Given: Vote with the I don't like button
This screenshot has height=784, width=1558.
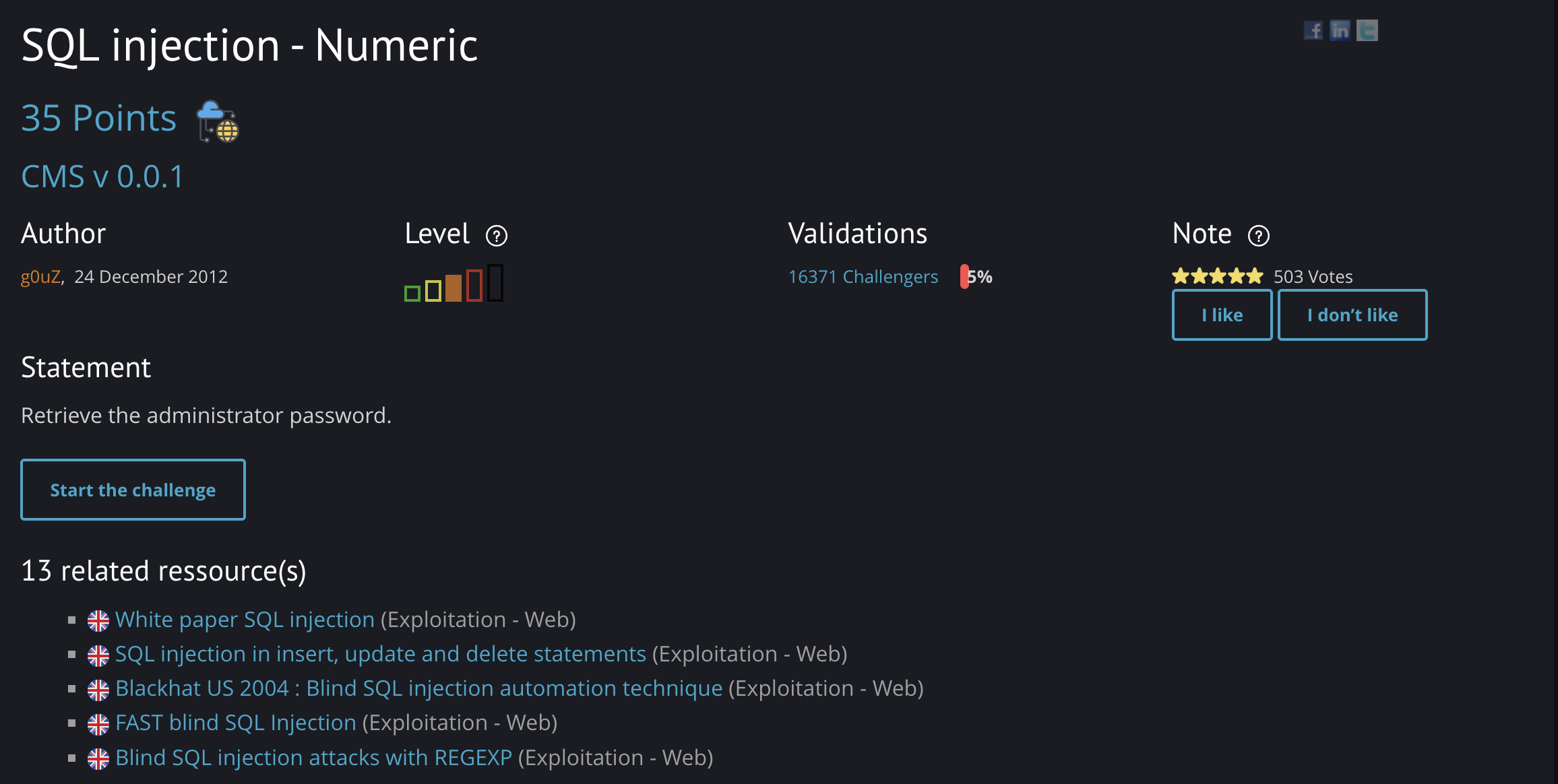Looking at the screenshot, I should pyautogui.click(x=1352, y=315).
